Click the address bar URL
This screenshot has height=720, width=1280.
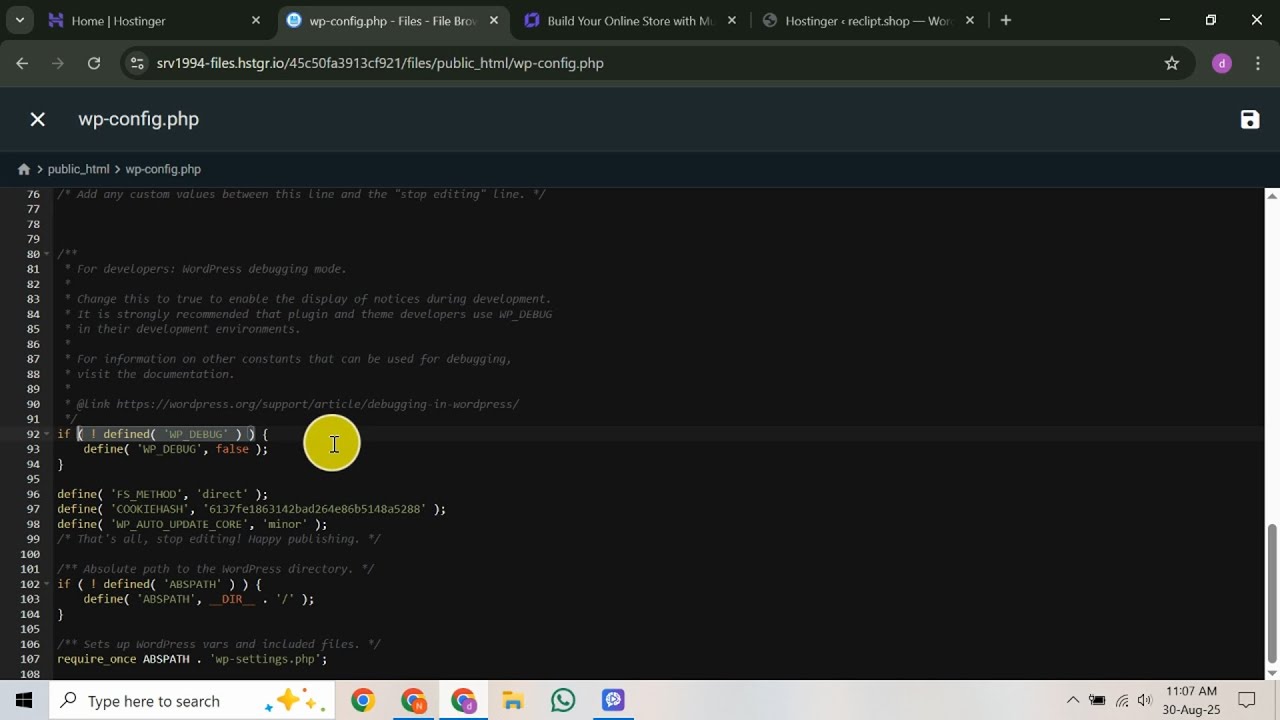pyautogui.click(x=380, y=63)
